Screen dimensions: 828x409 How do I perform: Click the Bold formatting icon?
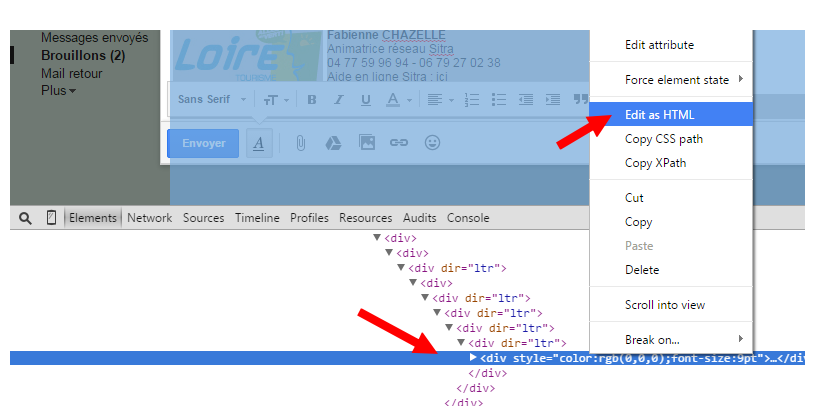coord(312,100)
